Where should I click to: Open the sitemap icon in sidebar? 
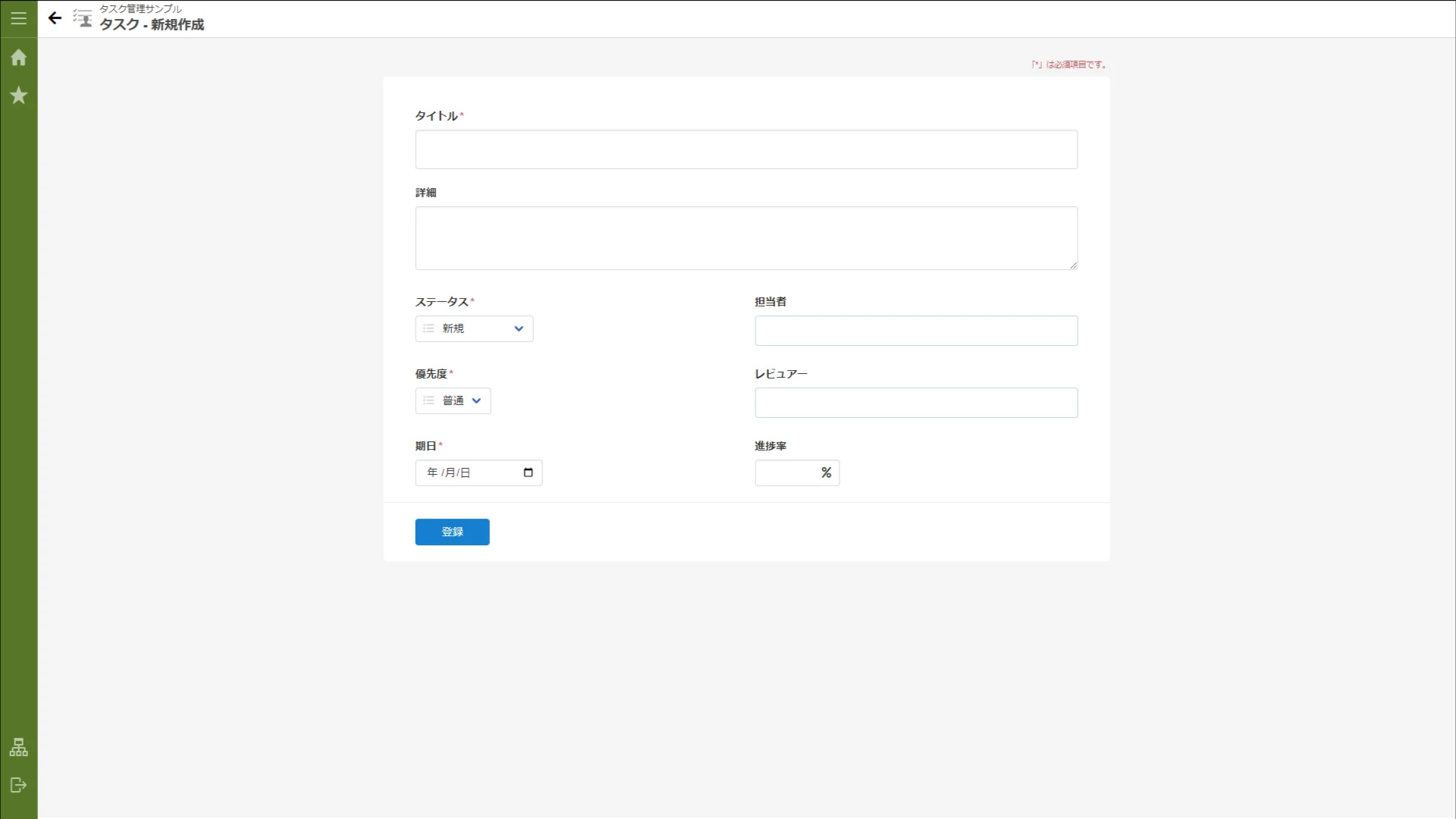point(18,748)
